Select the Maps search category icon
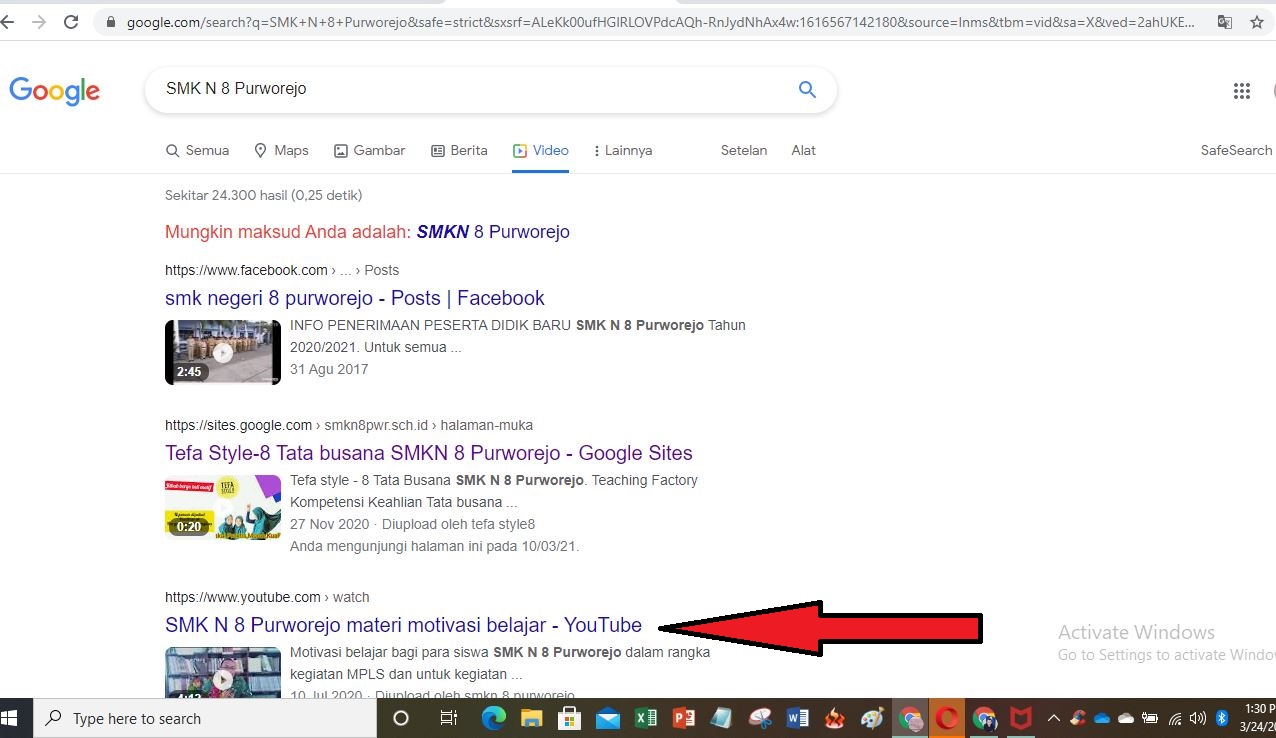 click(260, 150)
